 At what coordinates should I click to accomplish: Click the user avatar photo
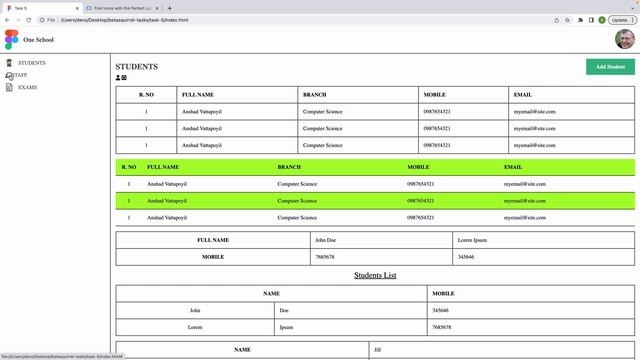[624, 39]
